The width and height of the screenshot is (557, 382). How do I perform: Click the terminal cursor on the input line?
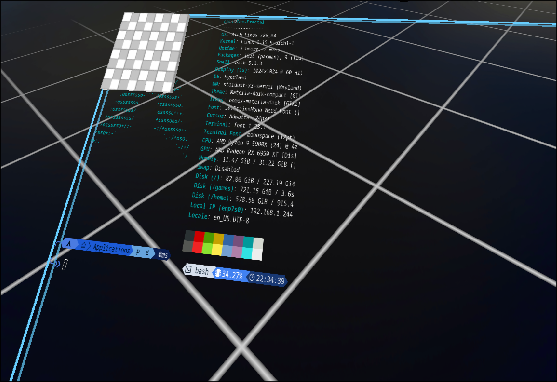pos(65,264)
